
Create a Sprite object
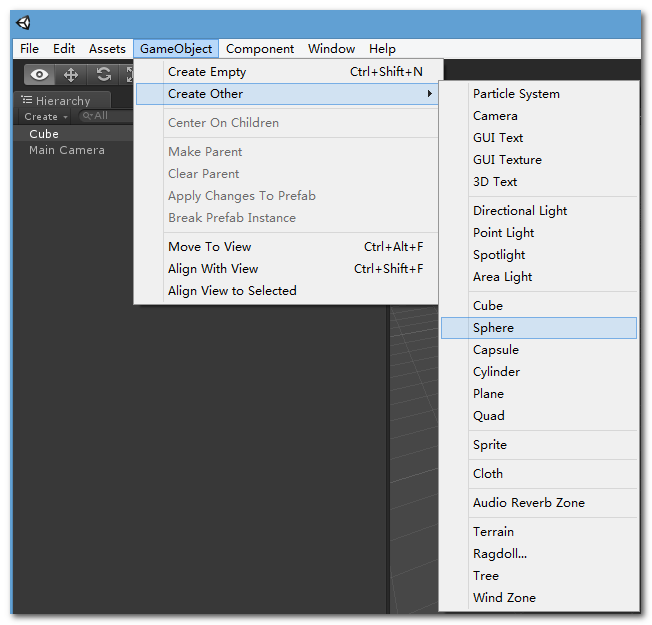click(x=539, y=445)
